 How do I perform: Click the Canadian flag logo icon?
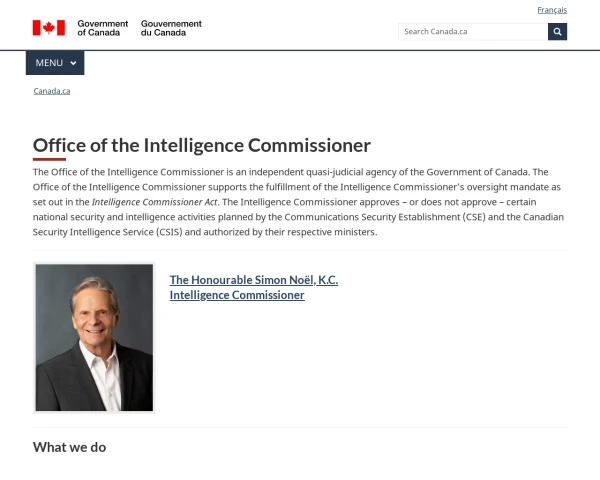coord(48,27)
